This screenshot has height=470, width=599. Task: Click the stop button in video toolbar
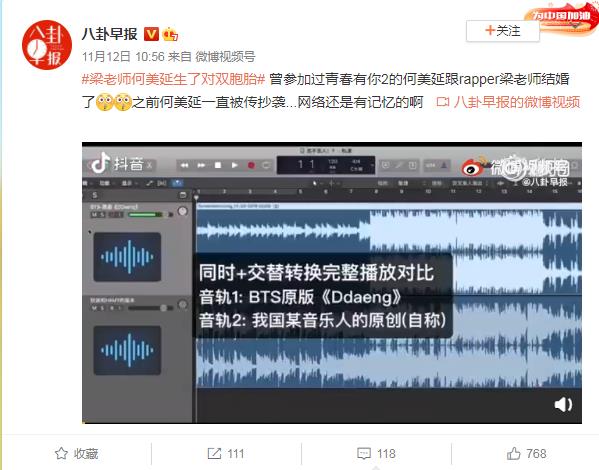pos(218,165)
